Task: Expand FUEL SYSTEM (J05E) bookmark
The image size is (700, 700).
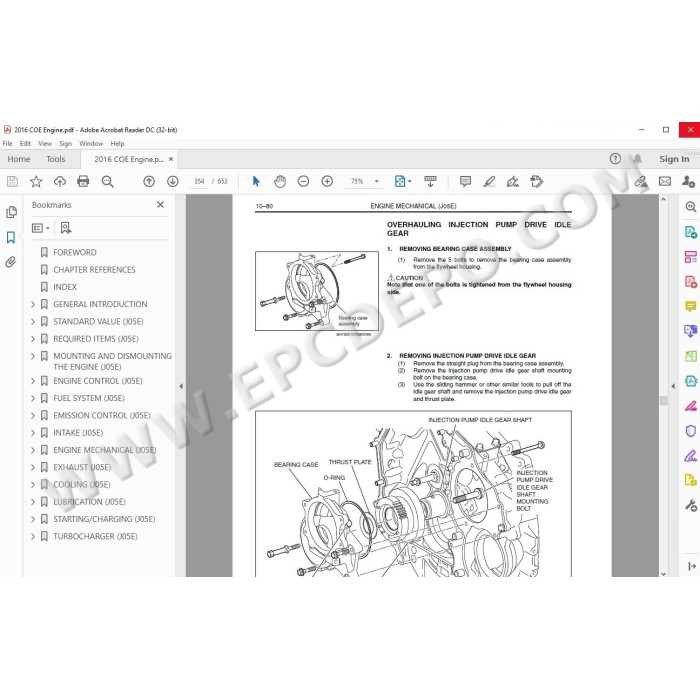Action: [x=33, y=398]
